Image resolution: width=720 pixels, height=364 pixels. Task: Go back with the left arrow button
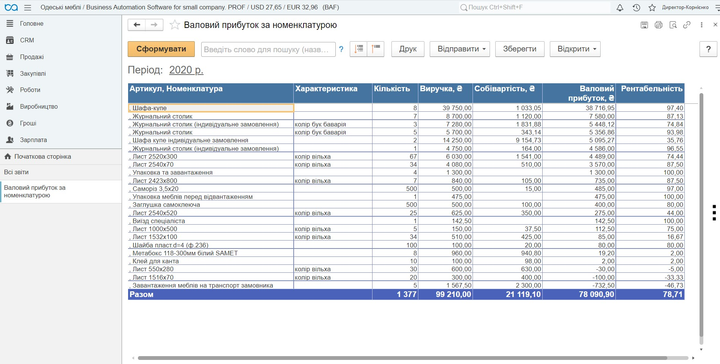[137, 25]
